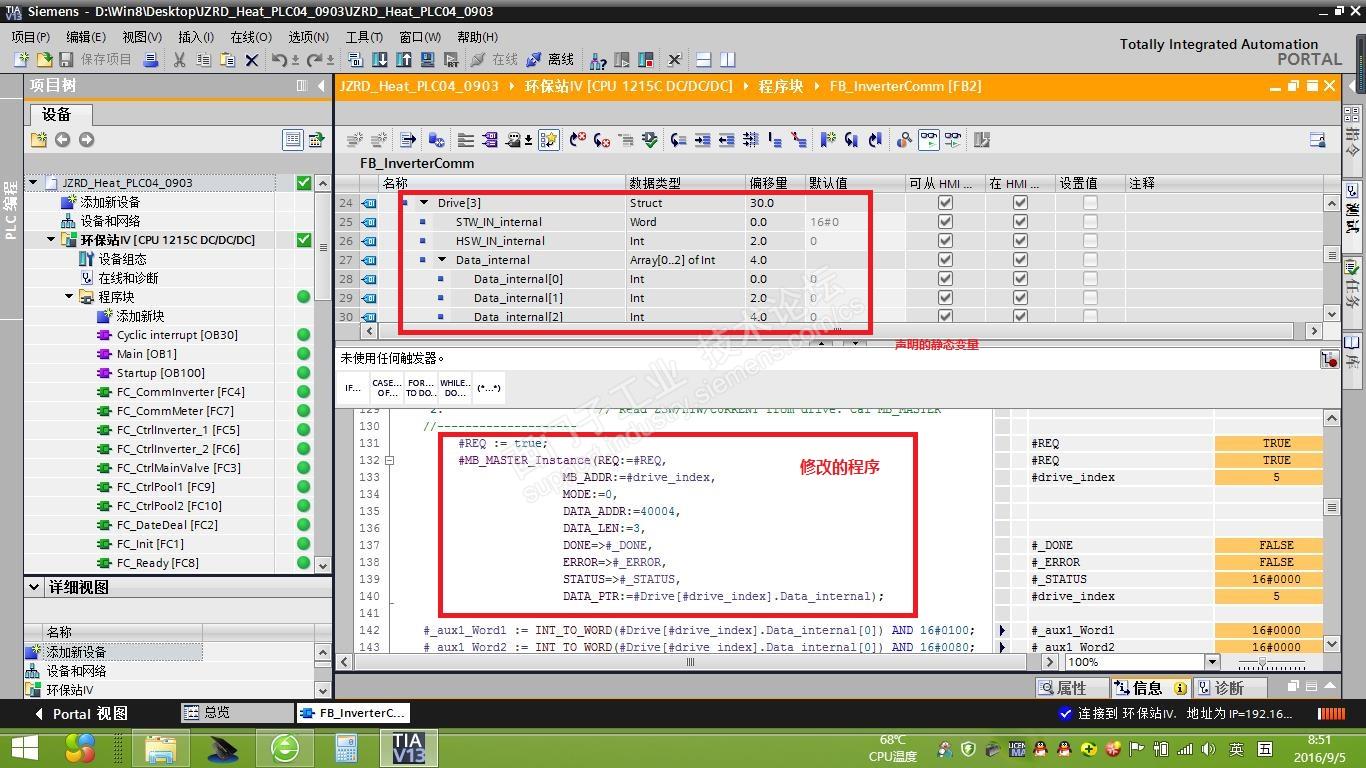1366x768 pixels.
Task: Collapse the 程序块 folder in project tree
Action: pyautogui.click(x=69, y=297)
